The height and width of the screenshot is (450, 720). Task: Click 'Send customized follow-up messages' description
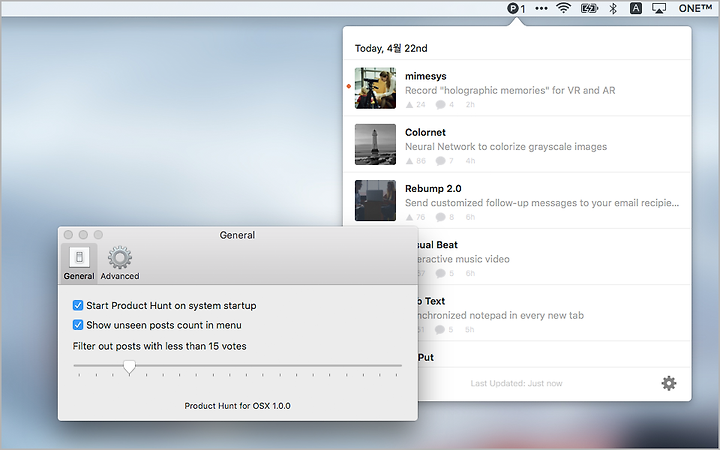click(542, 203)
